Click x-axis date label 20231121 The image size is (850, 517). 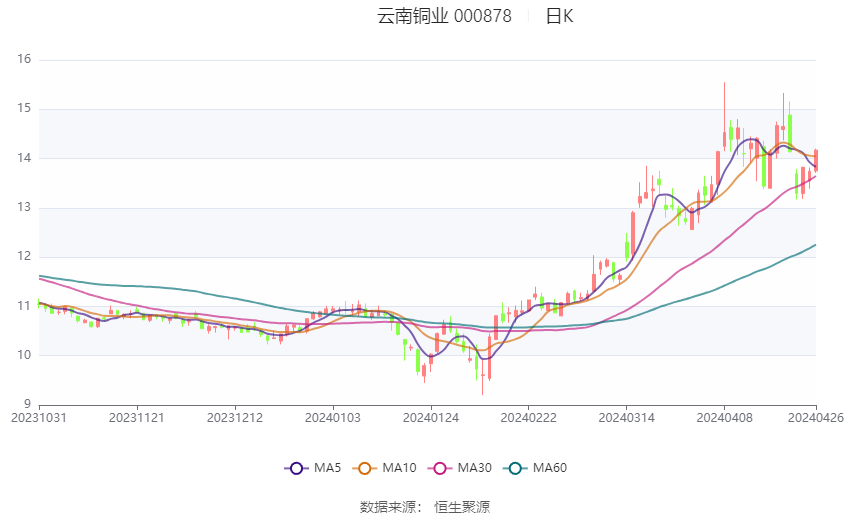137,418
